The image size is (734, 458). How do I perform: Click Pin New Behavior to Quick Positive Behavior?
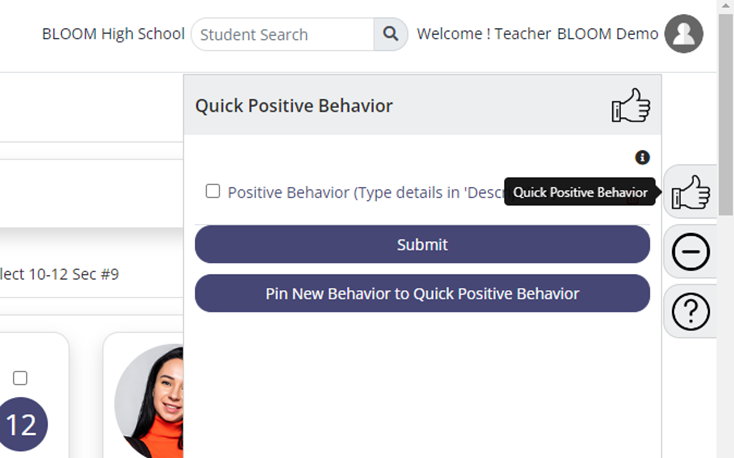point(422,293)
